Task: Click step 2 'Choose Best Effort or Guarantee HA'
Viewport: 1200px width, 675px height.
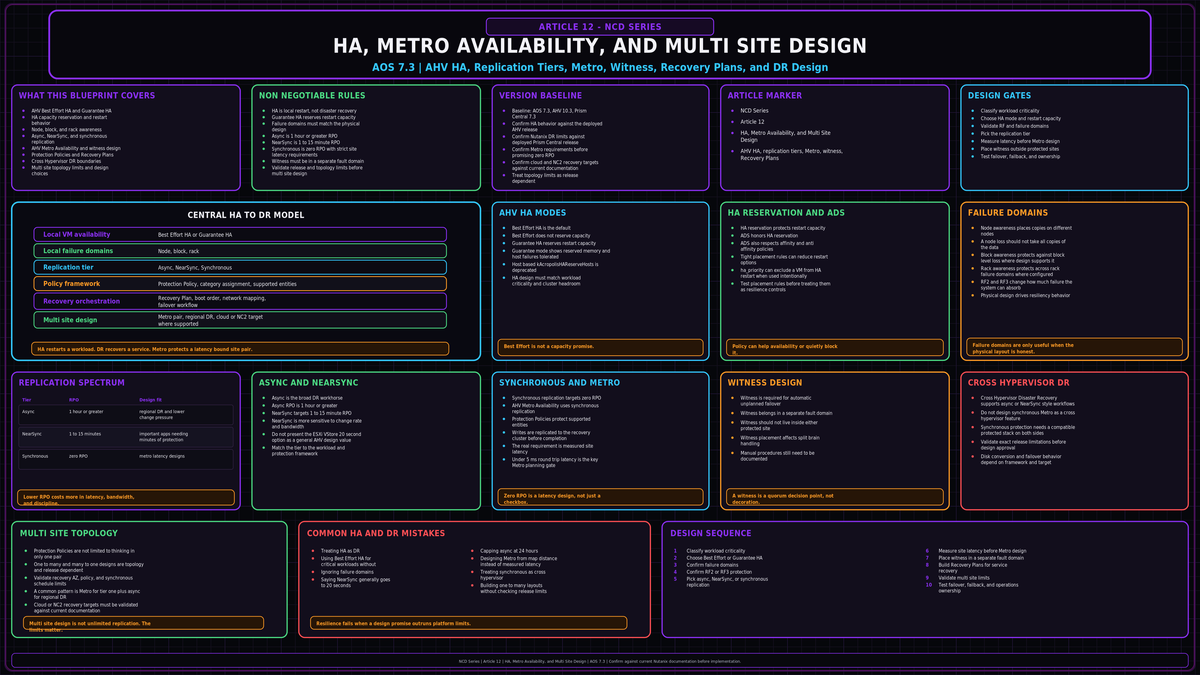Action: click(724, 558)
